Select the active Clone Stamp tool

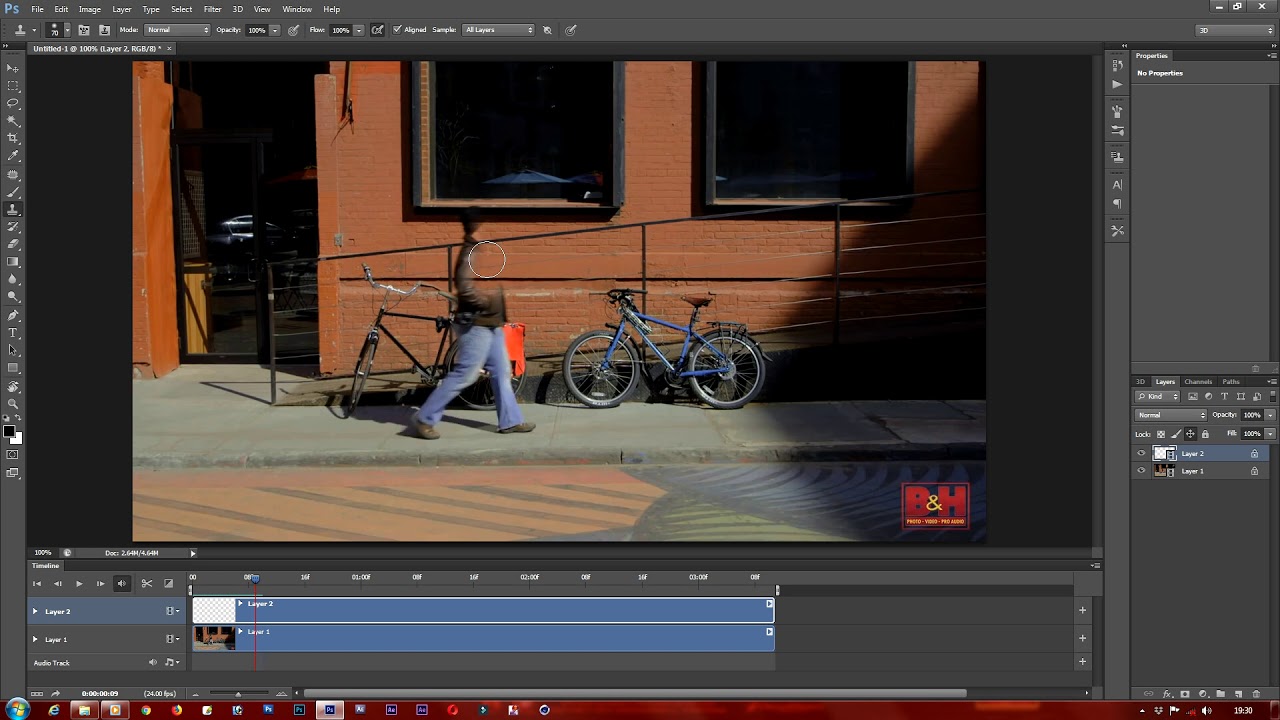13,209
